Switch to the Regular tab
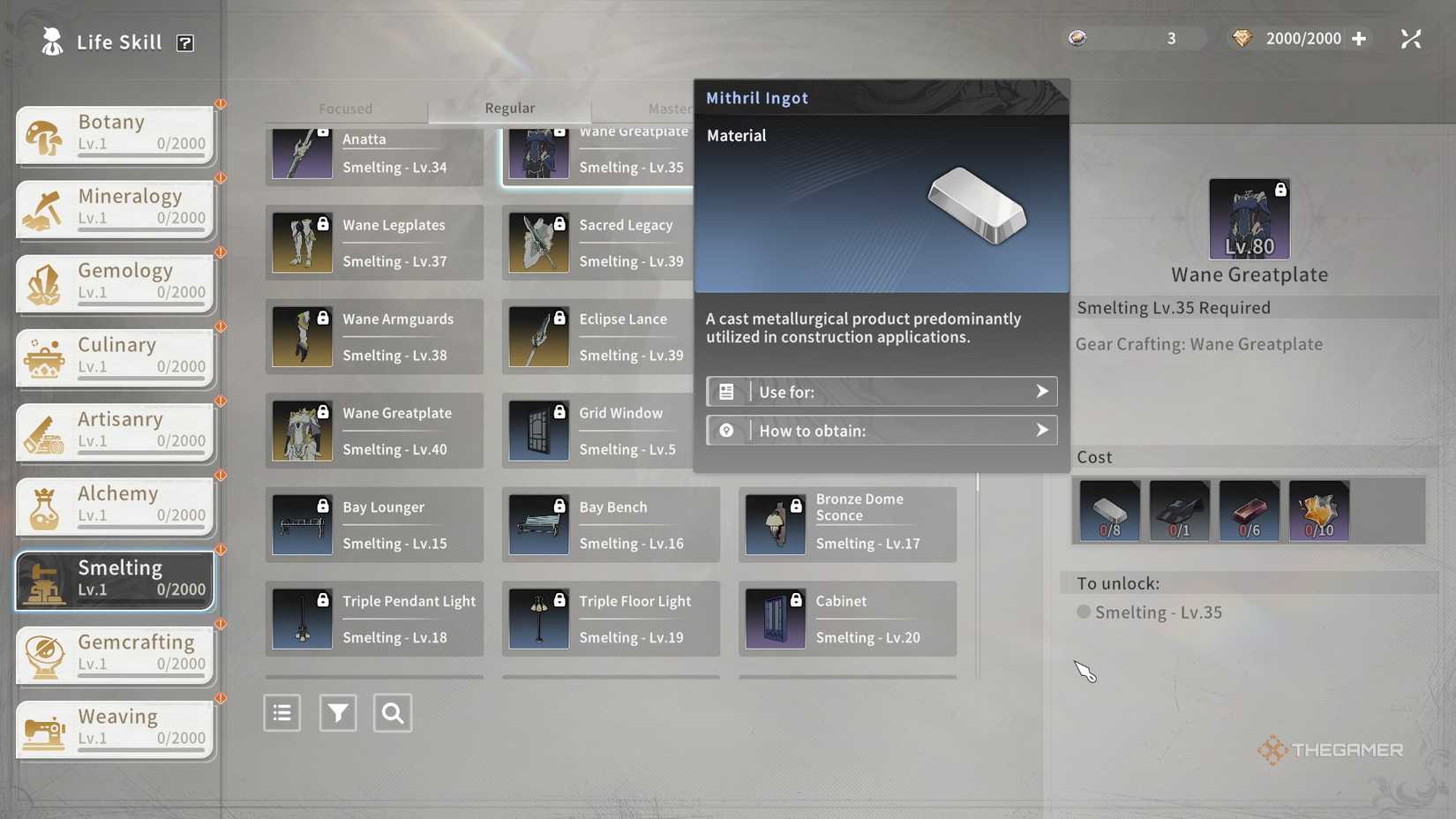The width and height of the screenshot is (1456, 819). point(509,109)
